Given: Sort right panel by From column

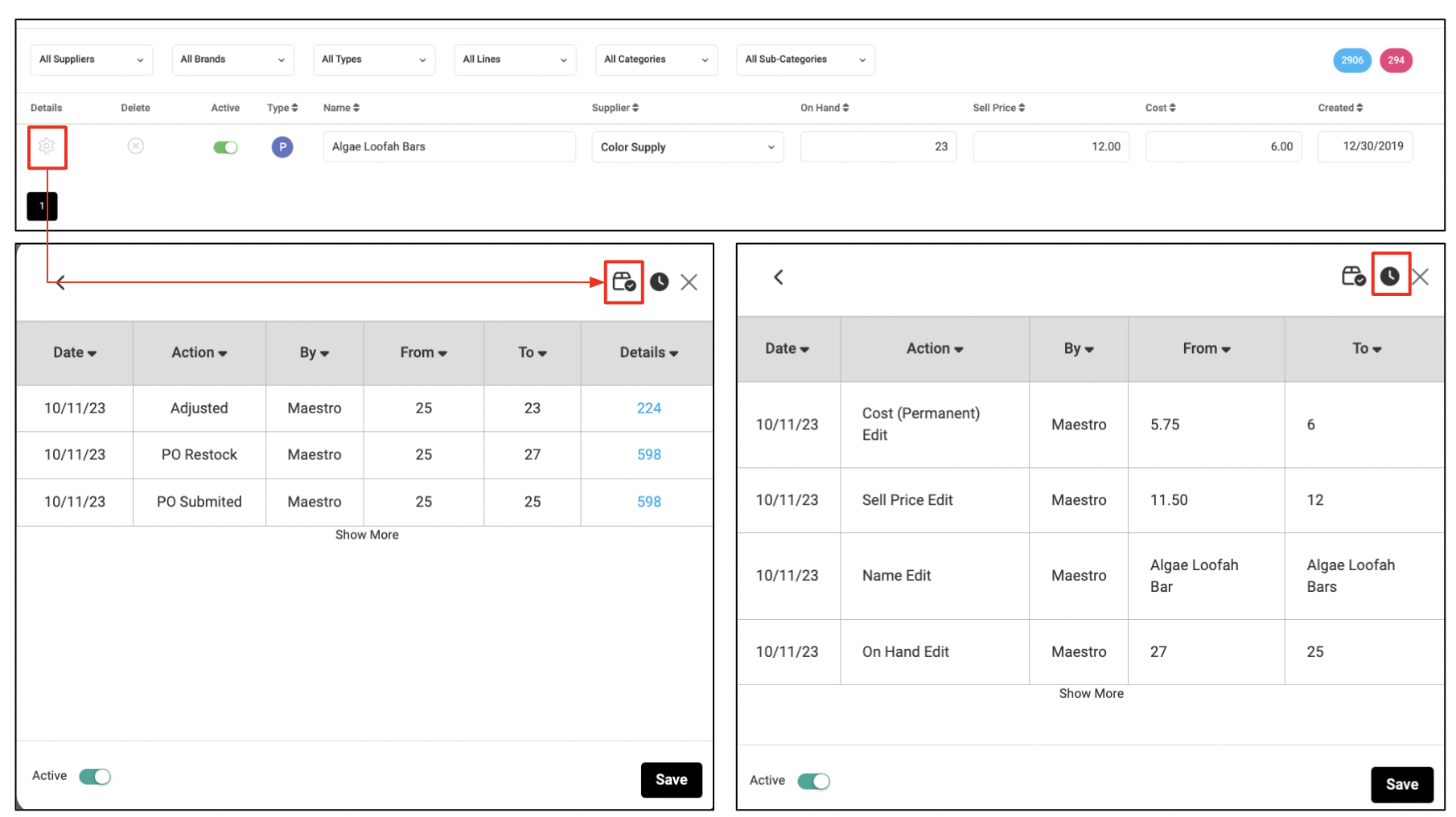Looking at the screenshot, I should [1207, 349].
